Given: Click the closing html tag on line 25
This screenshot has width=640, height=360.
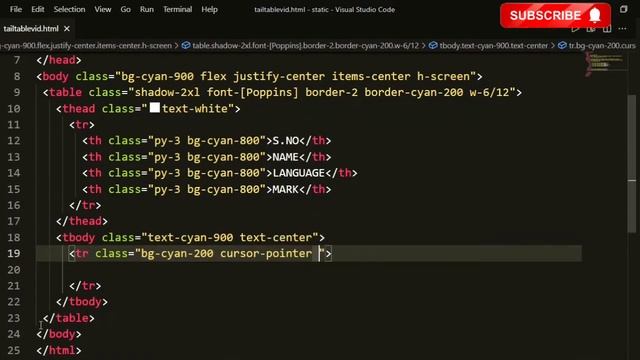Looking at the screenshot, I should (59, 350).
